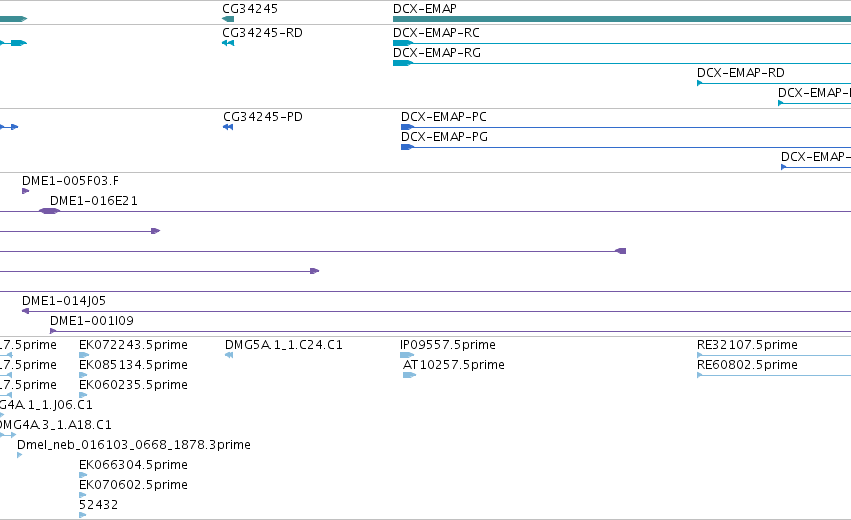Click the DMG5A.1_1.C24.C1 arrow glyph
851x520 pixels.
pos(229,355)
